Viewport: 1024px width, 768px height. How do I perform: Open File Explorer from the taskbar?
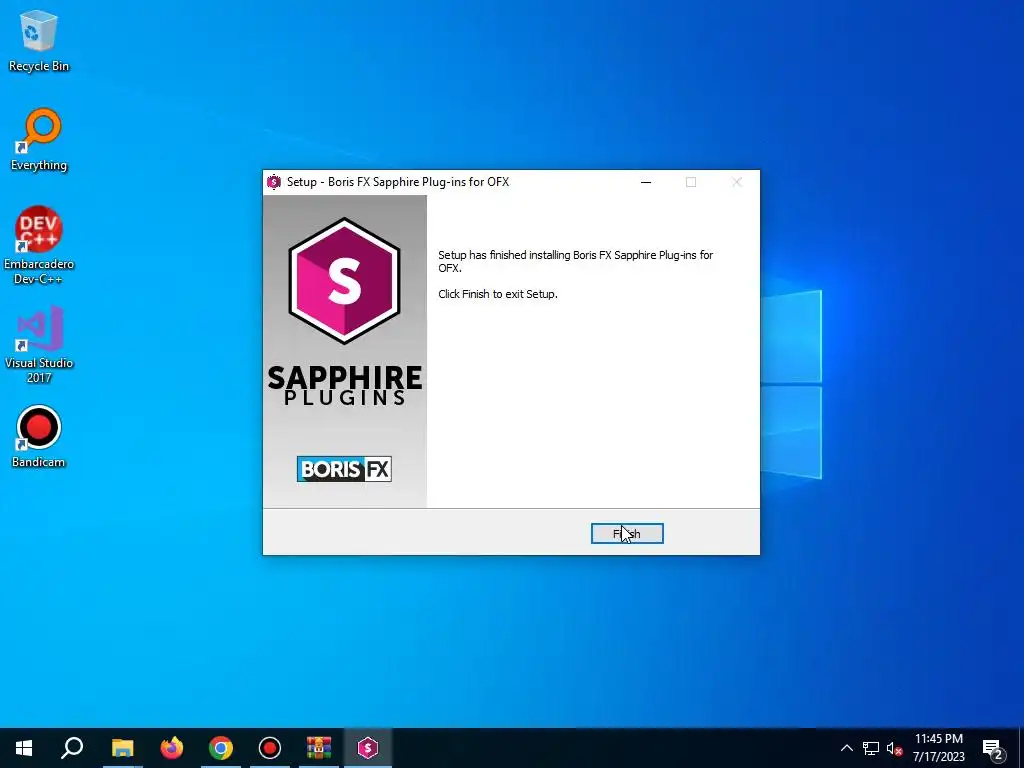click(x=122, y=748)
